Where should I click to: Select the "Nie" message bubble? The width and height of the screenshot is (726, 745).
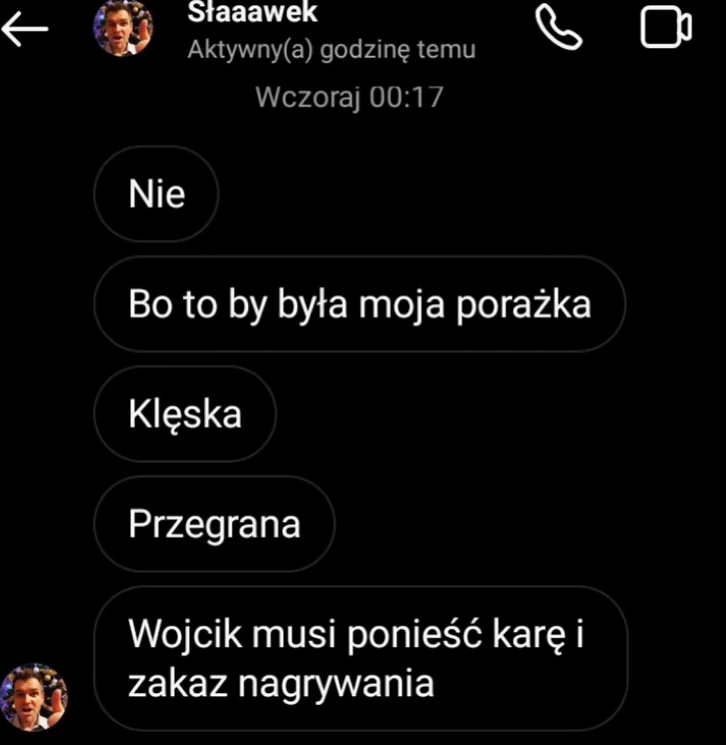click(x=156, y=194)
